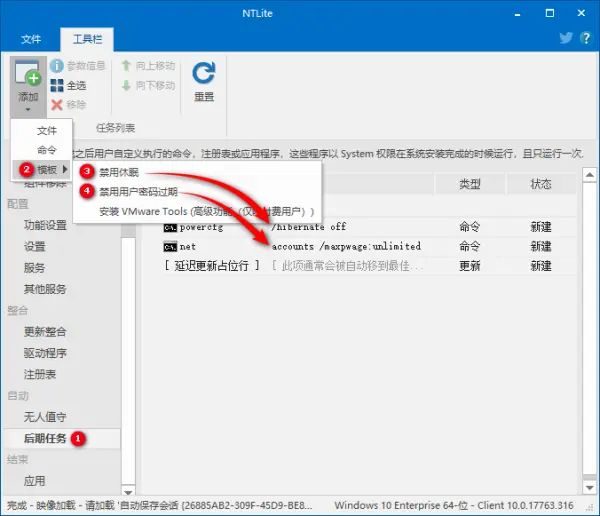Sort by the 类型 column header

(x=470, y=184)
